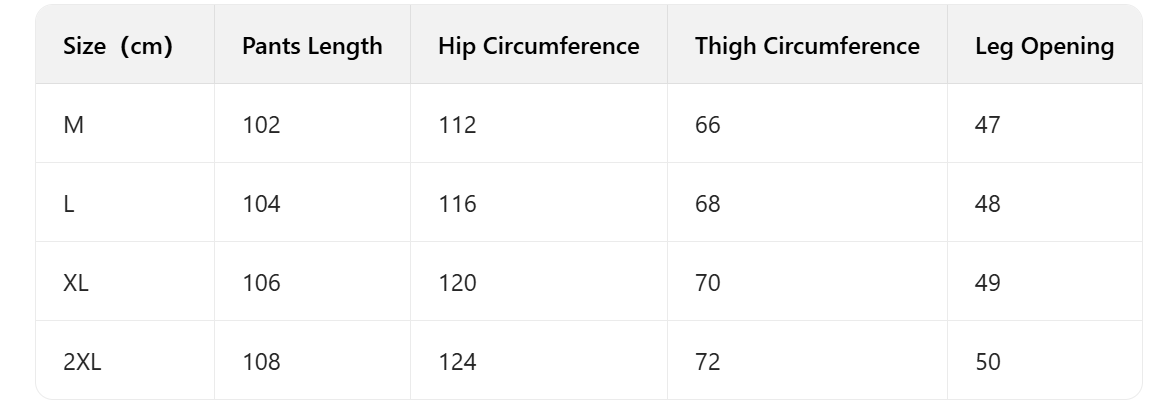
Task: Click the "Hip Circumference" column header
Action: [x=538, y=46]
